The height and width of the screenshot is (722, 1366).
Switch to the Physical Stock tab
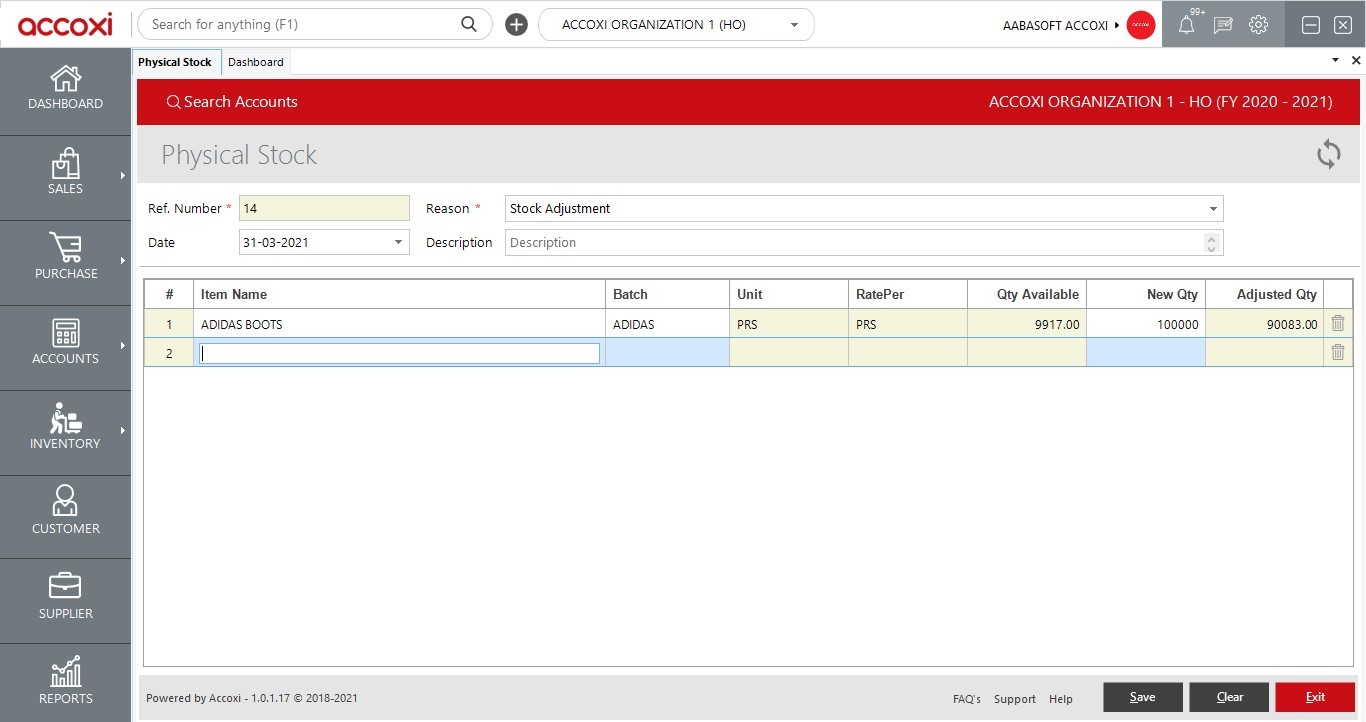tap(175, 62)
